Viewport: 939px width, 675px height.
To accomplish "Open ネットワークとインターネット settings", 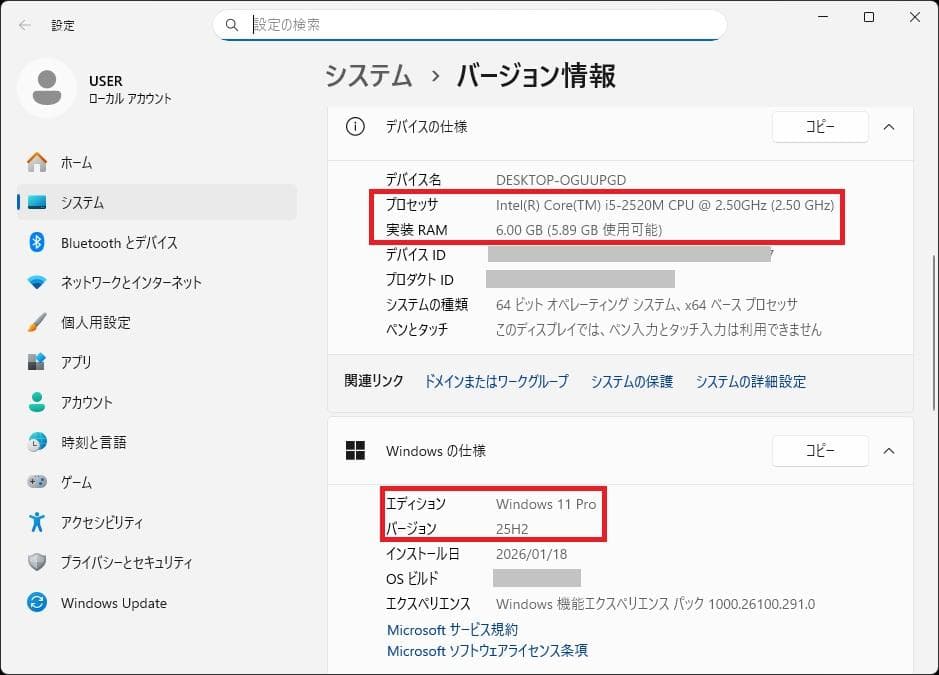I will point(157,282).
